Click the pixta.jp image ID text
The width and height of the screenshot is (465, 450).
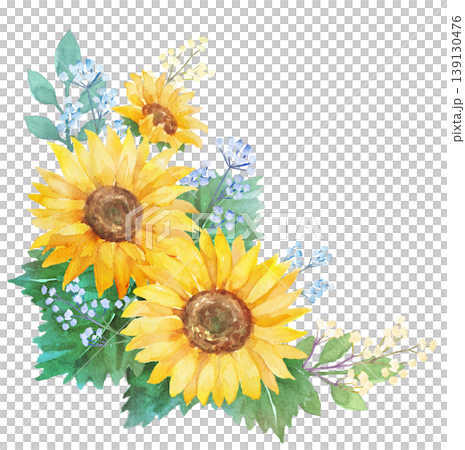point(457,79)
